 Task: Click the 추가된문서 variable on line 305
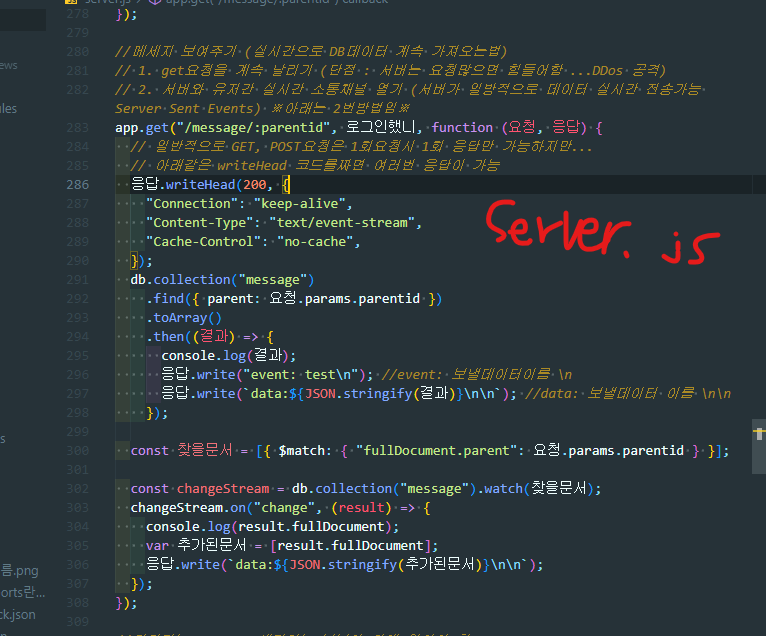[212, 546]
